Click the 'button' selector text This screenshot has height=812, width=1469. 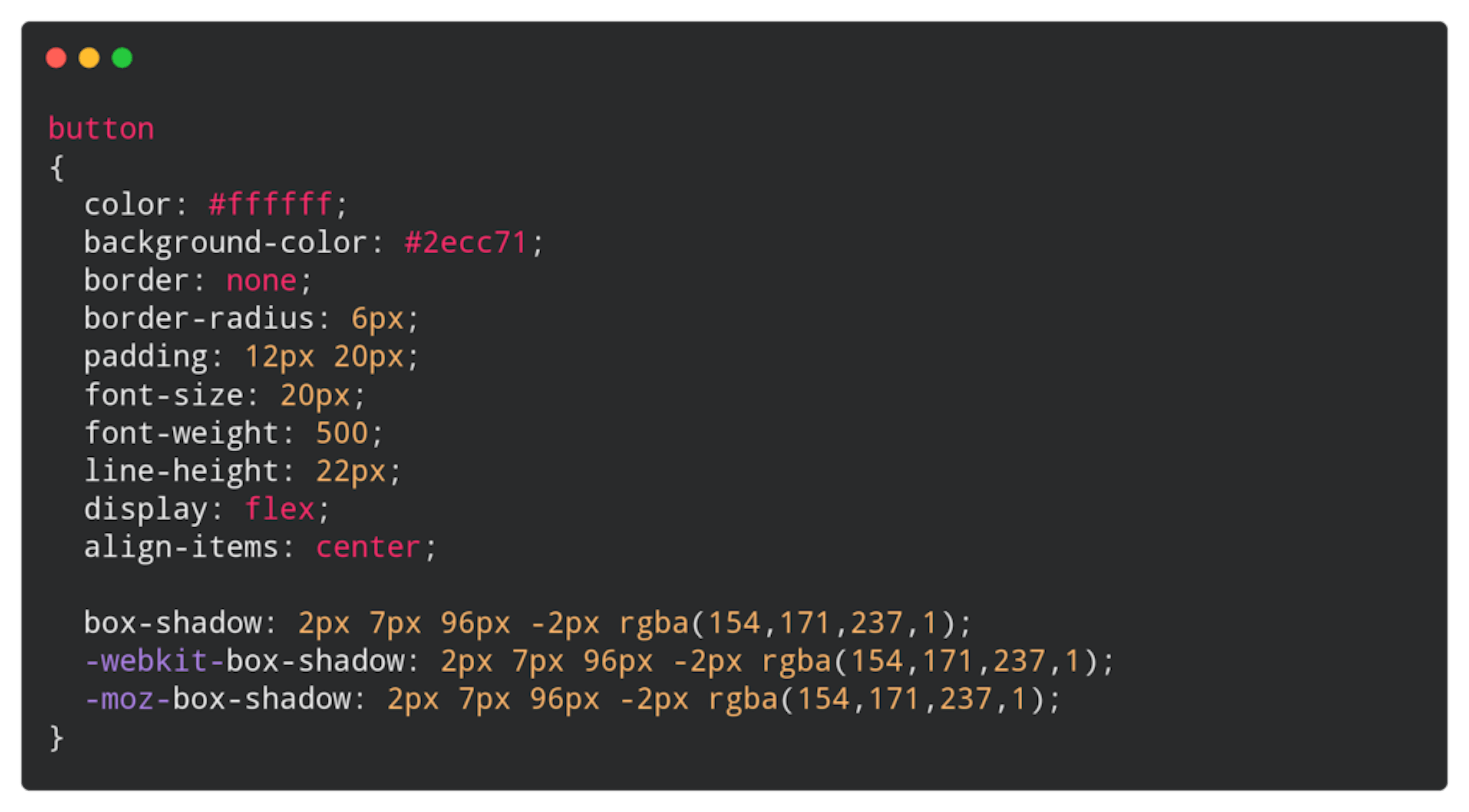click(x=101, y=129)
